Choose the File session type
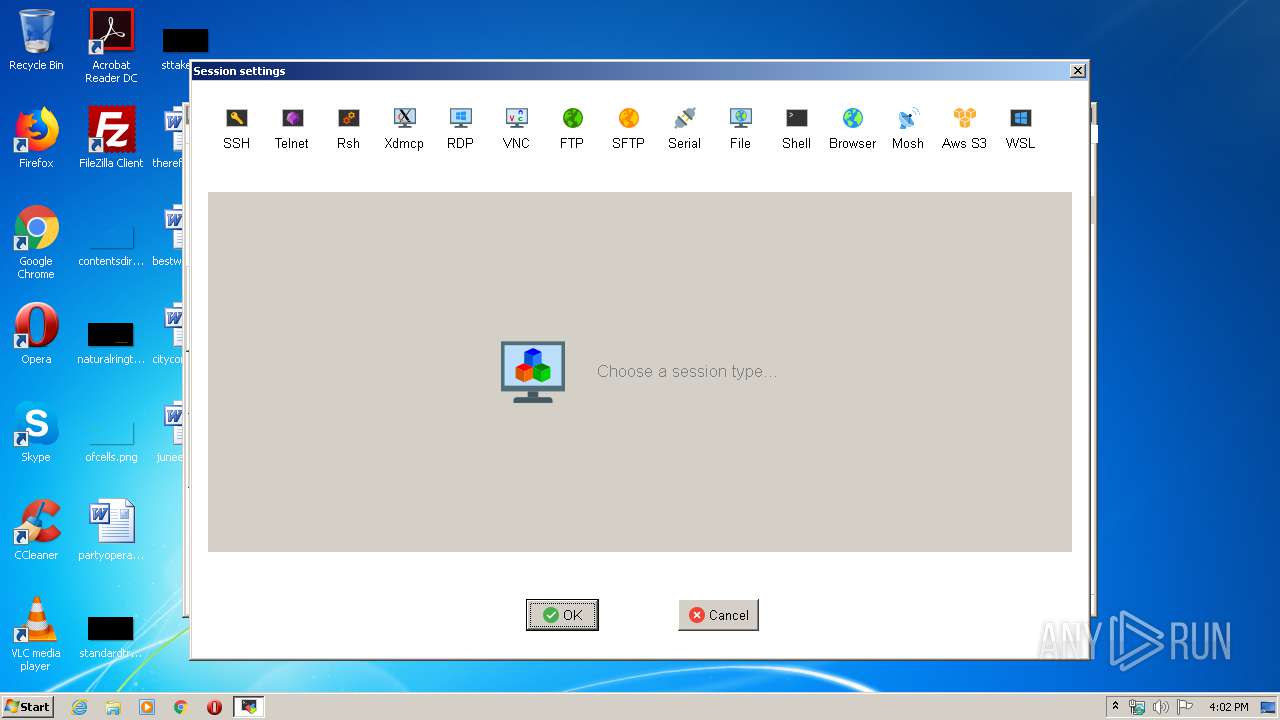The width and height of the screenshot is (1280, 720). pyautogui.click(x=740, y=129)
